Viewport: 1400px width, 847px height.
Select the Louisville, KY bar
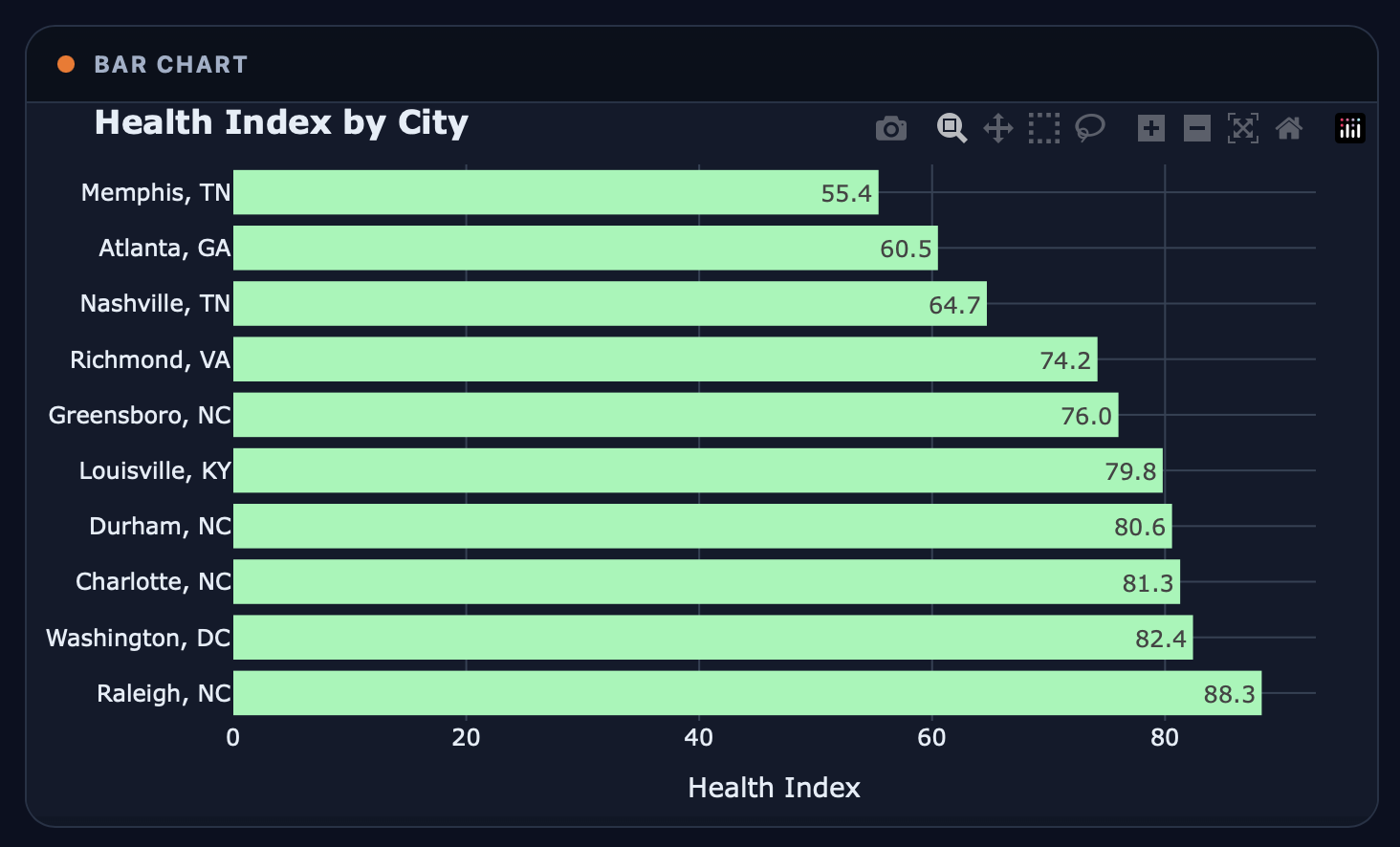click(698, 470)
